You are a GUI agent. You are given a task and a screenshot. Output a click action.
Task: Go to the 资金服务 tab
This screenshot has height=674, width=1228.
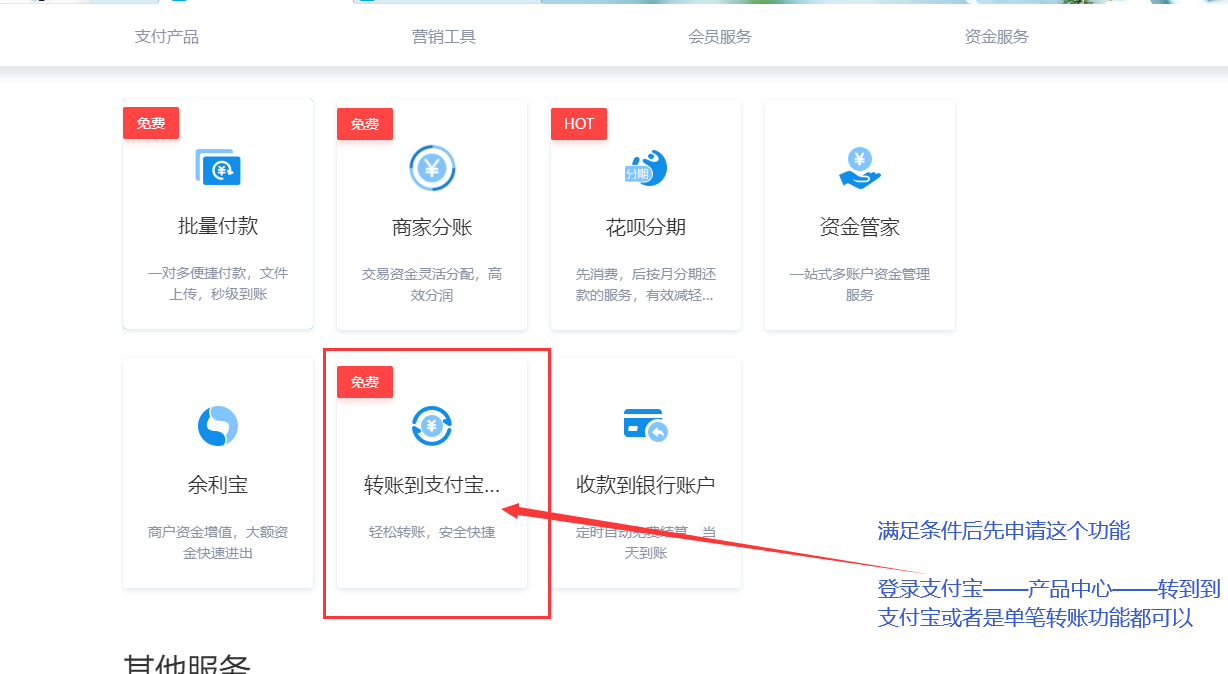997,37
